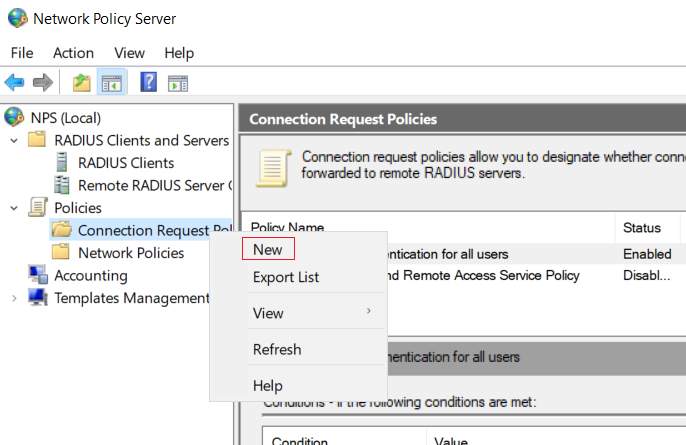686x445 pixels.
Task: Expand the Templates Management node
Action: (x=14, y=298)
